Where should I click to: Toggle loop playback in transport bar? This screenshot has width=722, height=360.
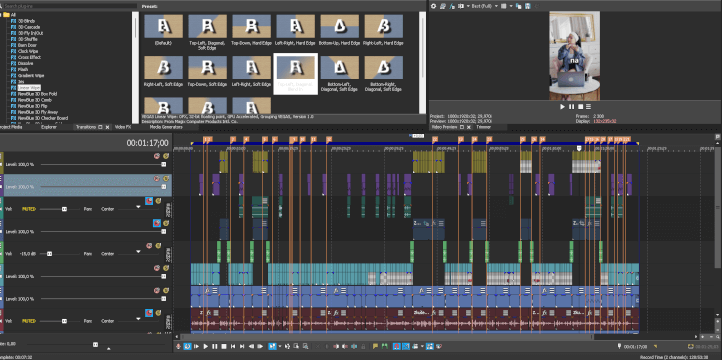click(187, 346)
